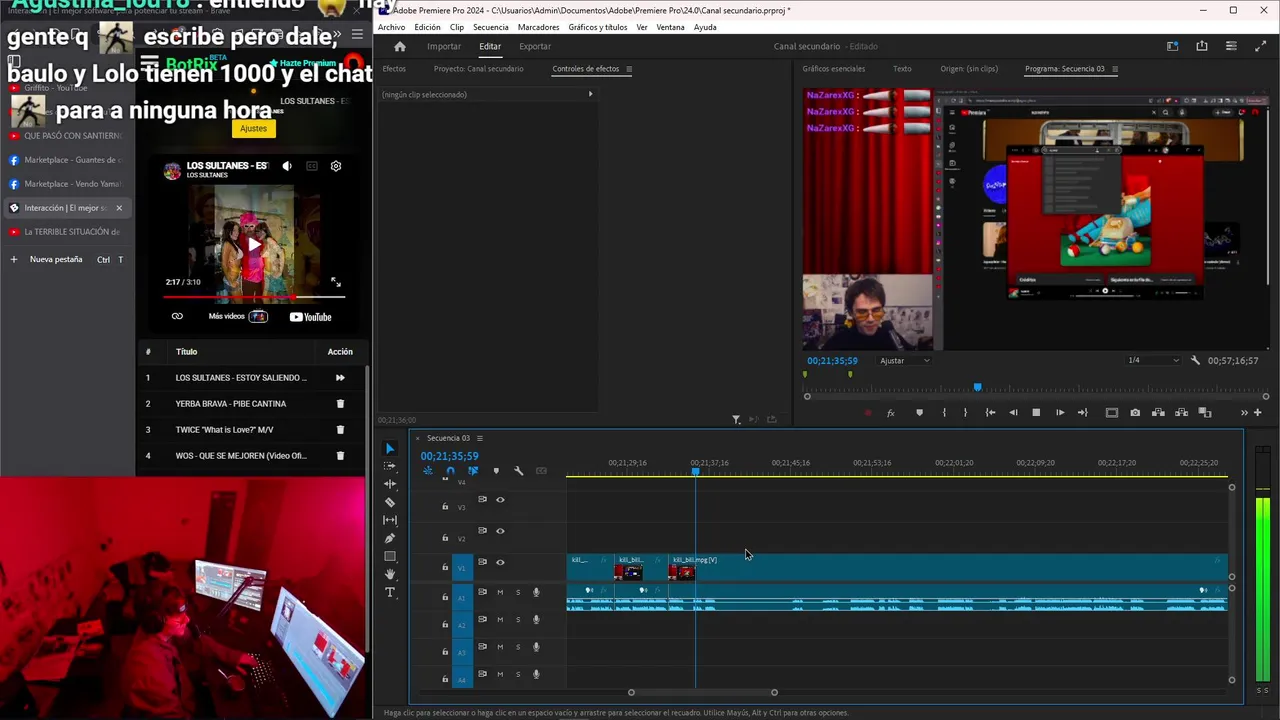Toggle V3 track visibility eye
Viewport: 1280px width, 720px height.
click(x=500, y=500)
